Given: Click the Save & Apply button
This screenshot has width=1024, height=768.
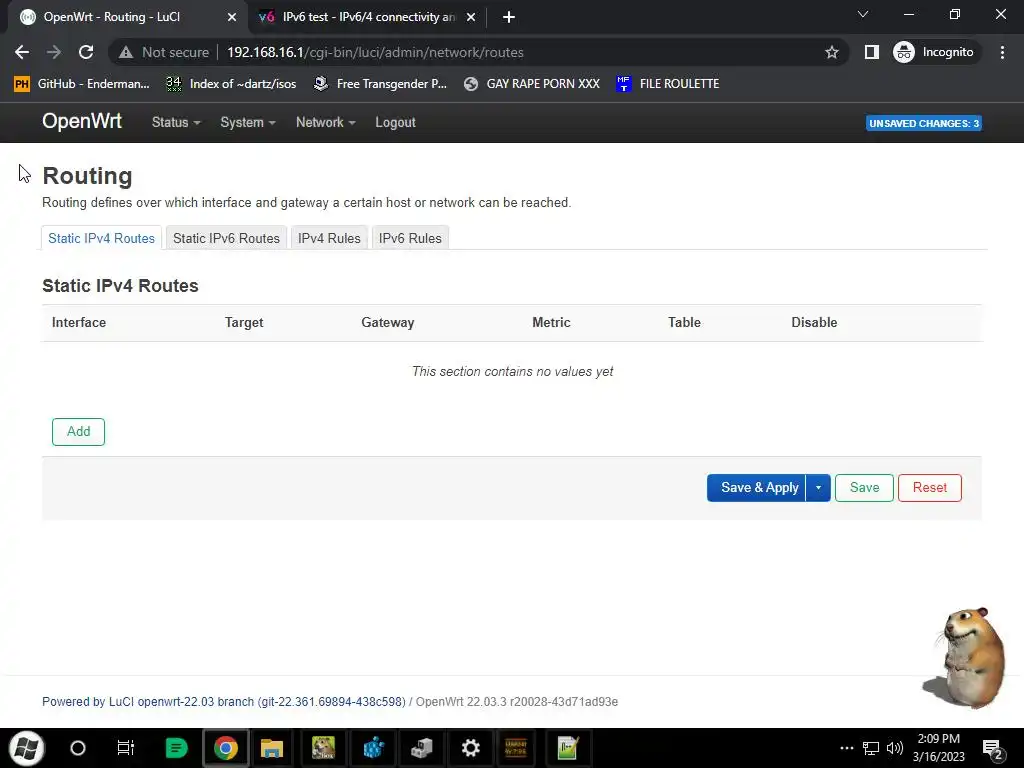Looking at the screenshot, I should point(756,488).
